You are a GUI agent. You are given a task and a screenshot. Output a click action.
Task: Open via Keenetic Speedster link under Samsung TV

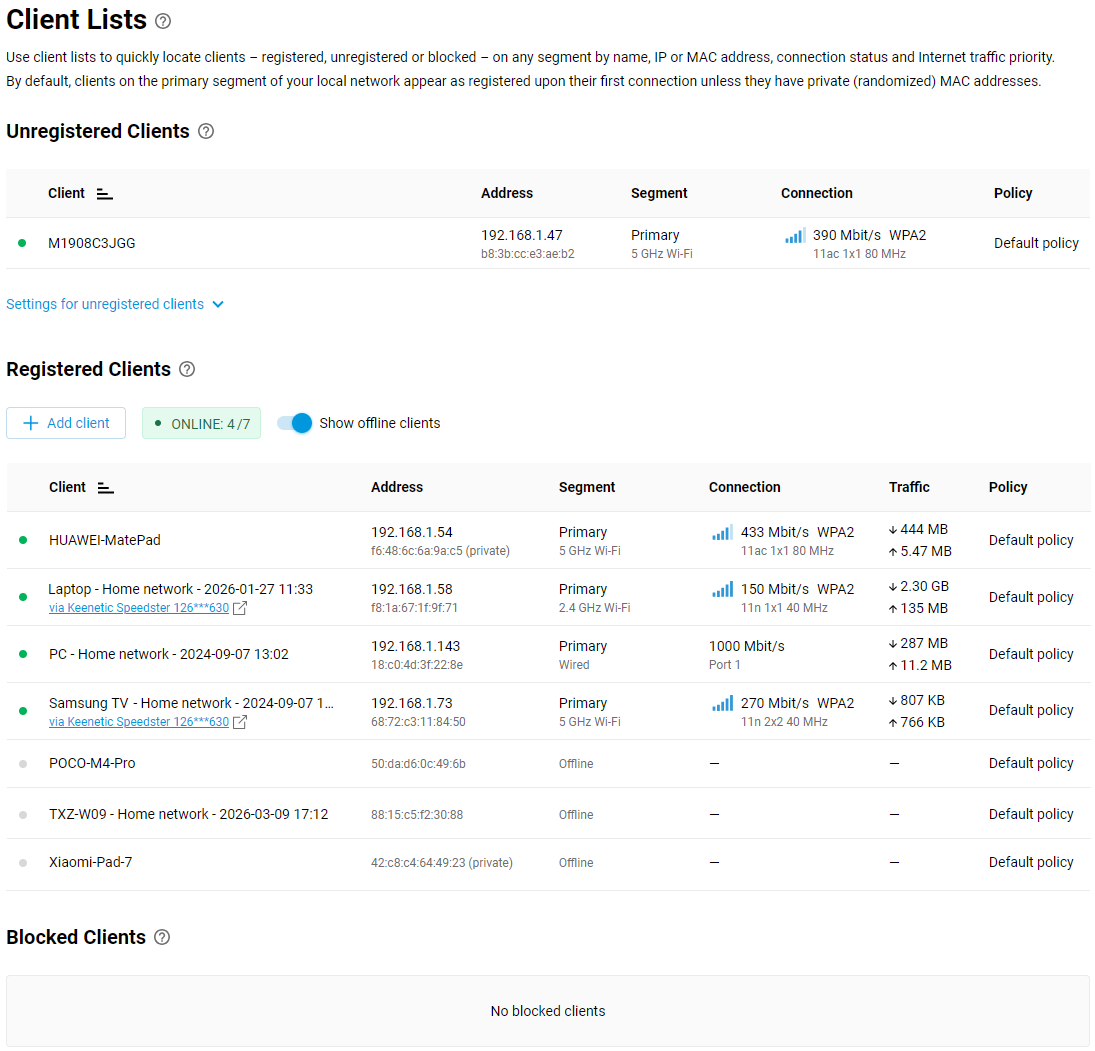139,722
